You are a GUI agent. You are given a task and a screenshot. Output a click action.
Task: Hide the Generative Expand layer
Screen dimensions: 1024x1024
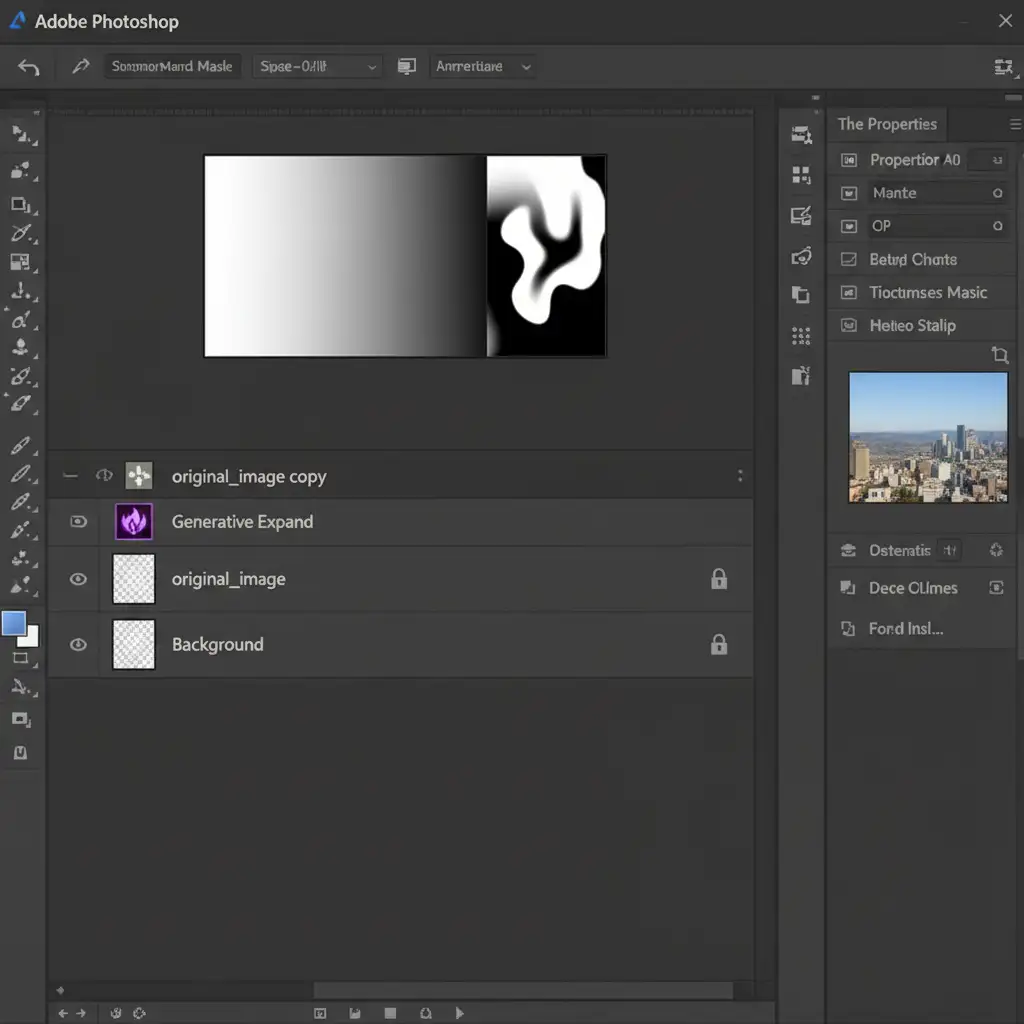[78, 522]
